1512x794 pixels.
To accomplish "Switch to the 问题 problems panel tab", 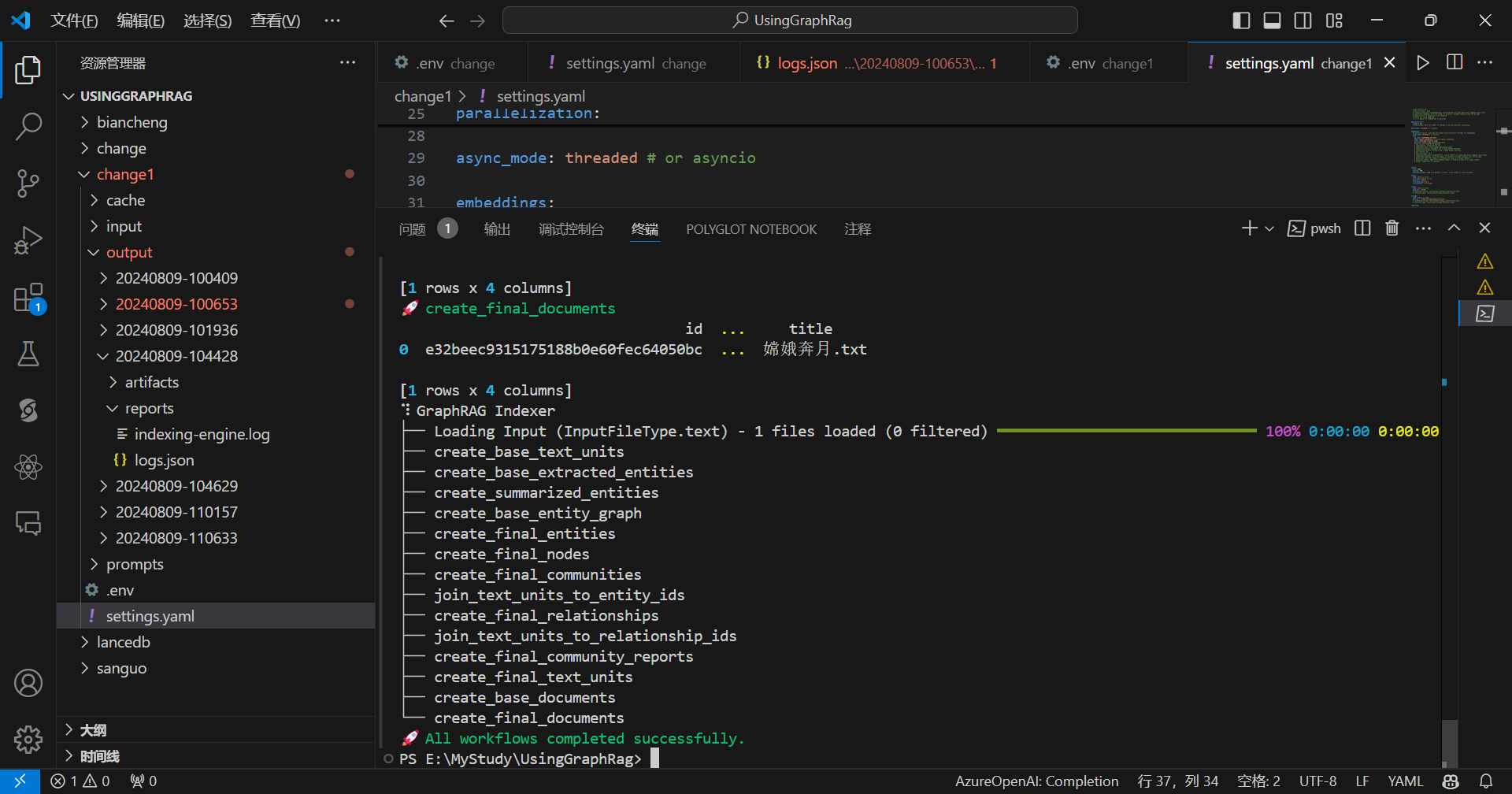I will click(x=428, y=229).
